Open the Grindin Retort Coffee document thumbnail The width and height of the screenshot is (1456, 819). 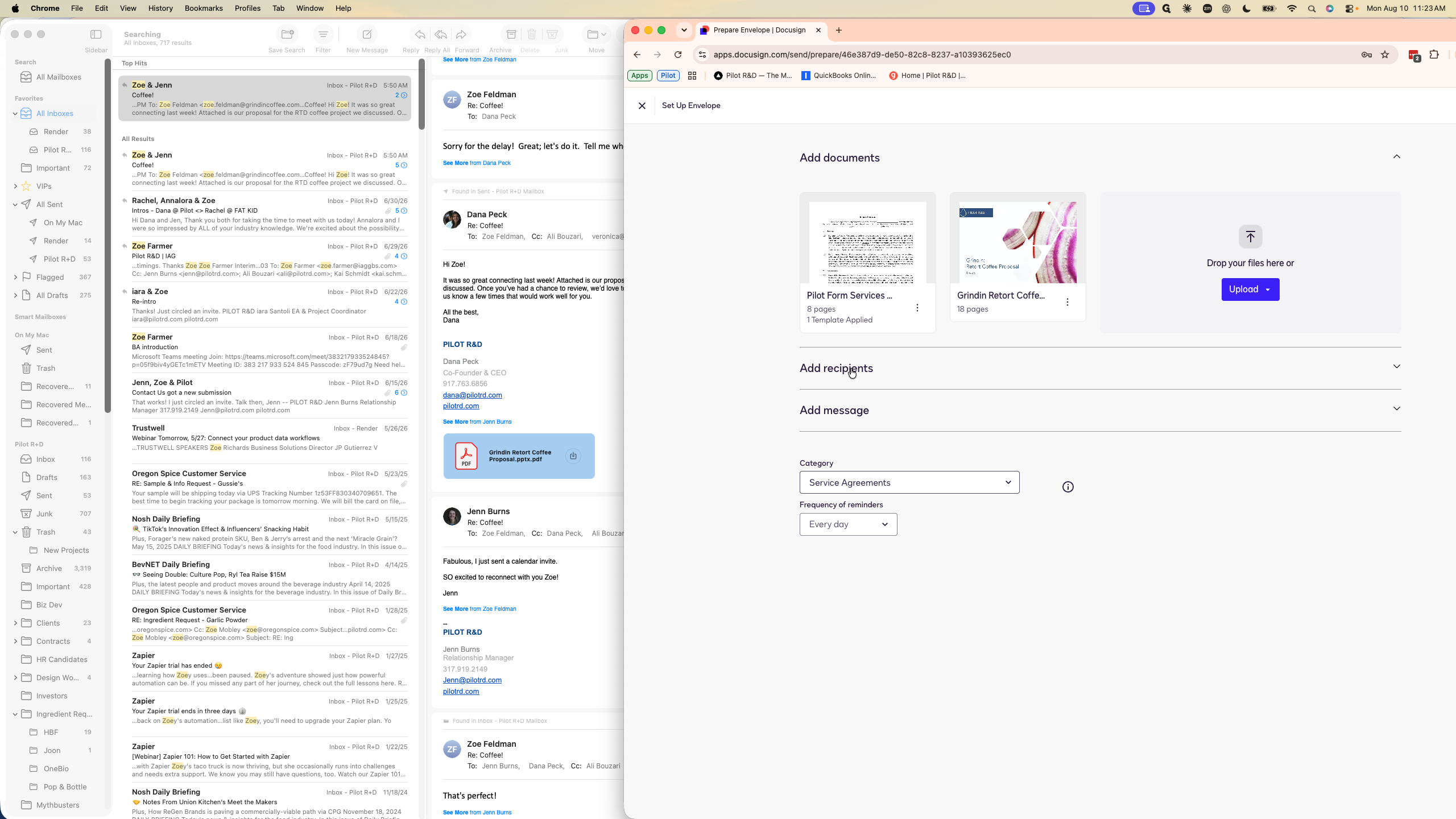coord(1017,242)
